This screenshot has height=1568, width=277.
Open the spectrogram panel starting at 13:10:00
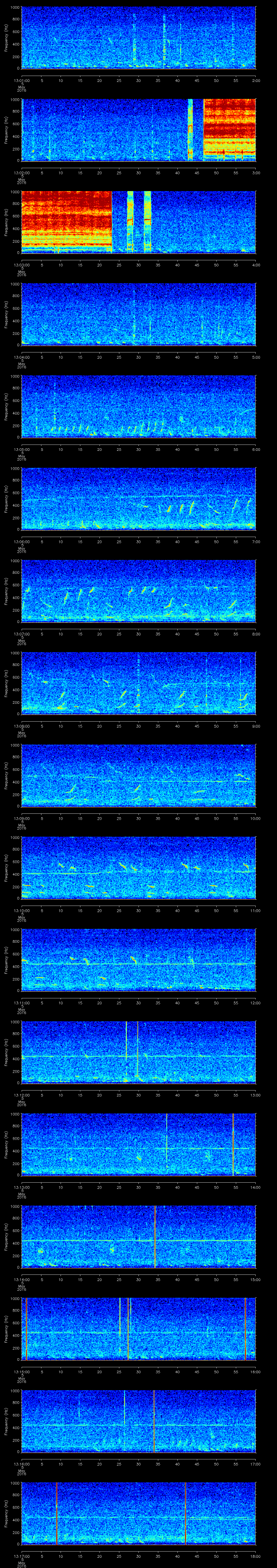pos(139,868)
